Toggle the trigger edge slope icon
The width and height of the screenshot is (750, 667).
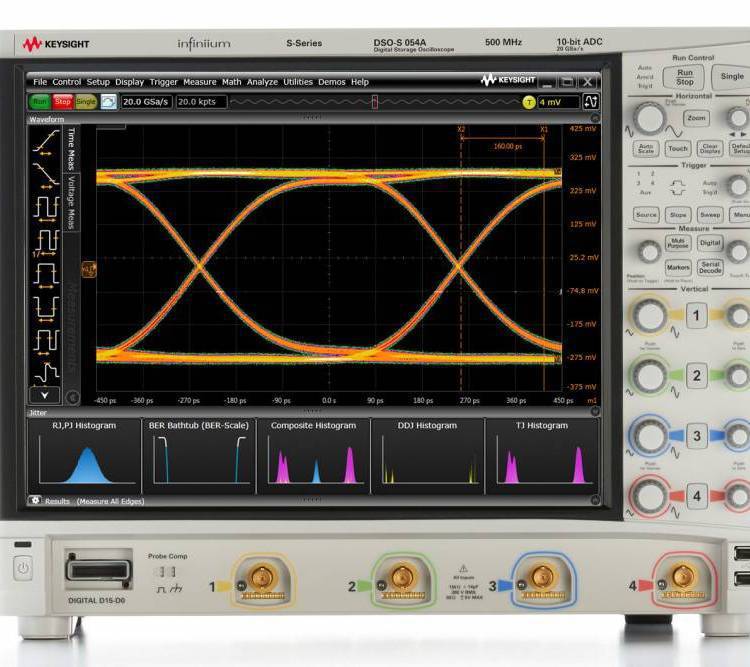point(591,101)
